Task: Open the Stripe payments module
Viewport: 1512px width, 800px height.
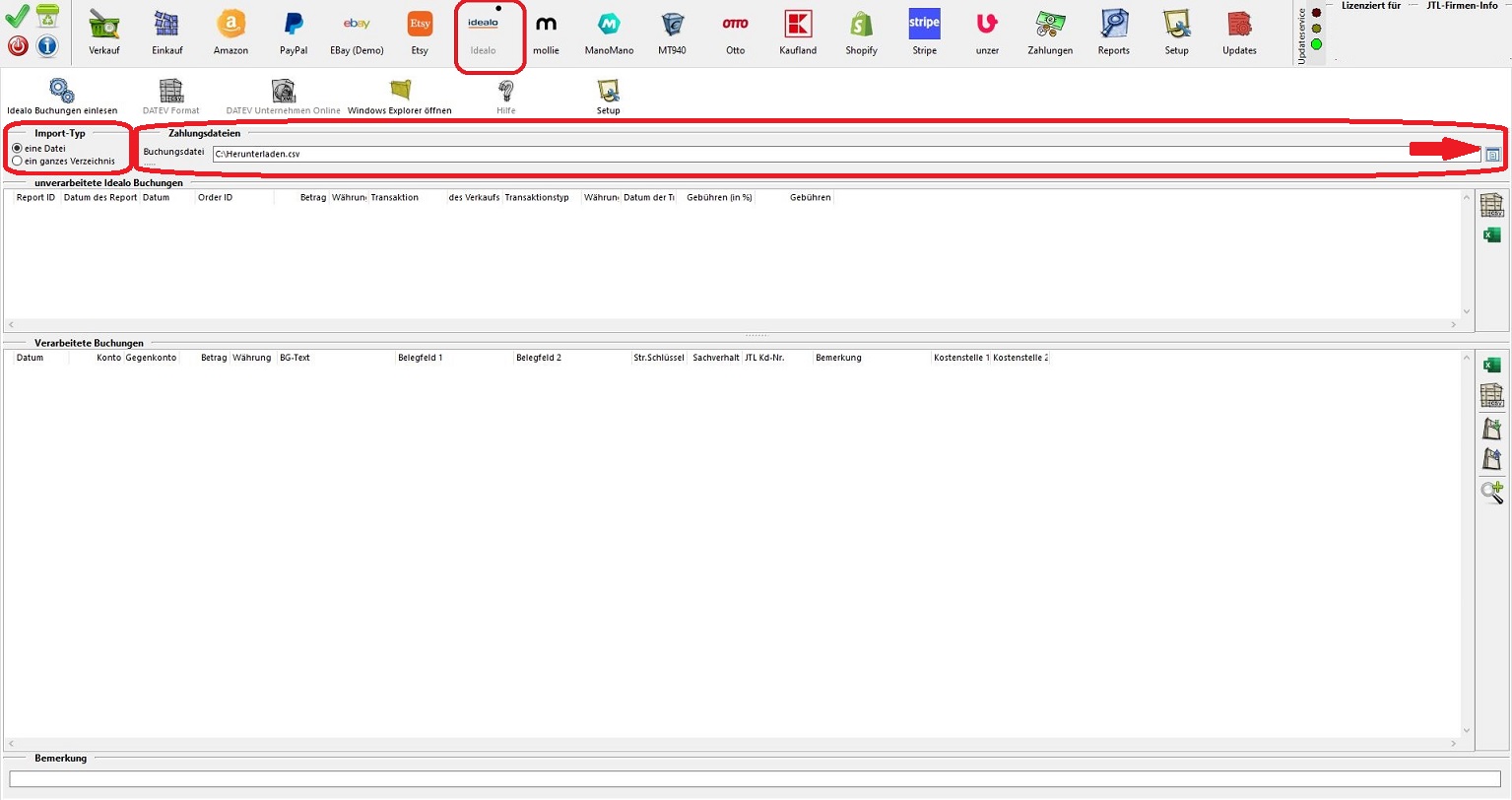Action: tap(924, 33)
